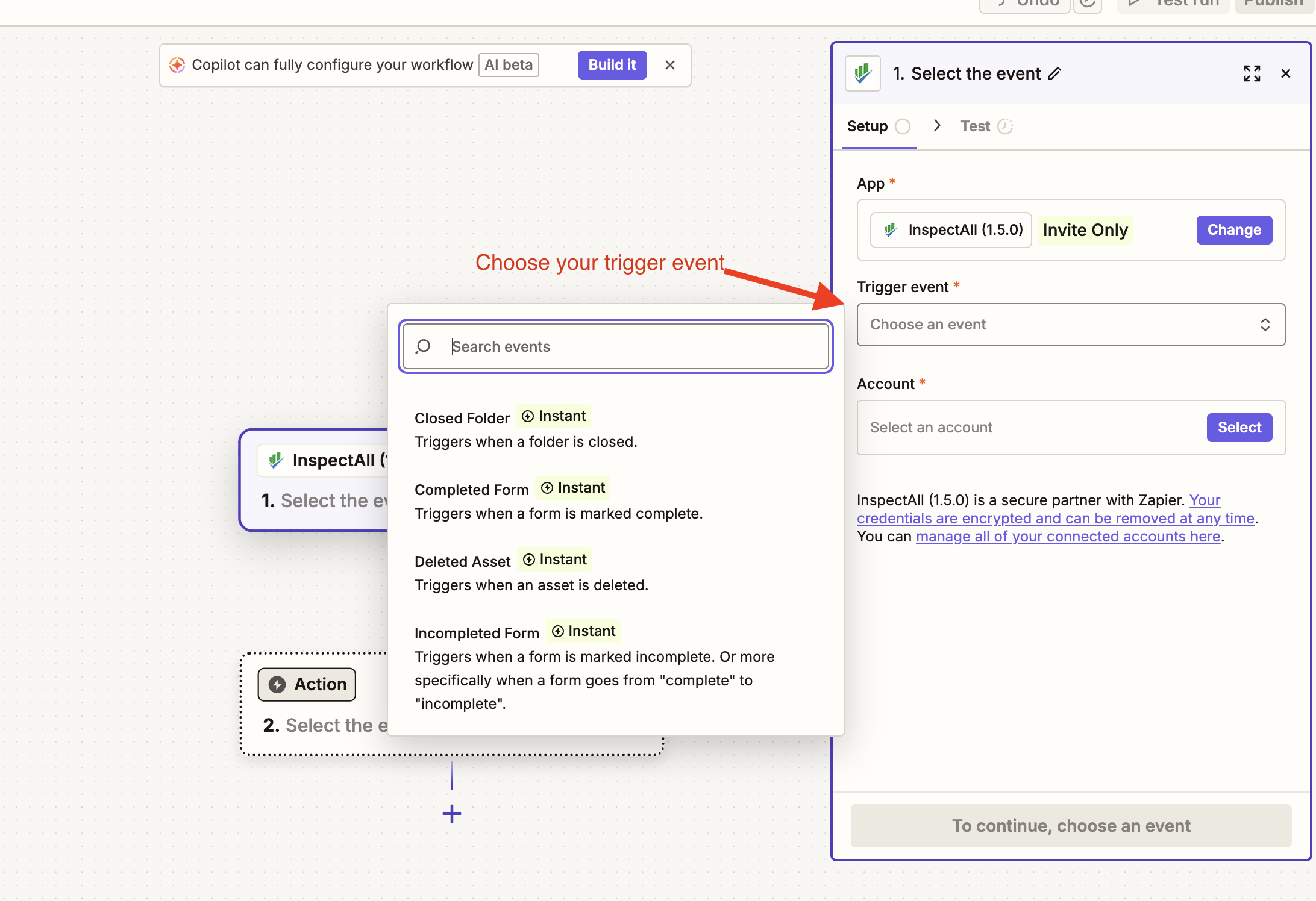The width and height of the screenshot is (1316, 901).
Task: Expand the side panel to full screen
Action: [1252, 73]
